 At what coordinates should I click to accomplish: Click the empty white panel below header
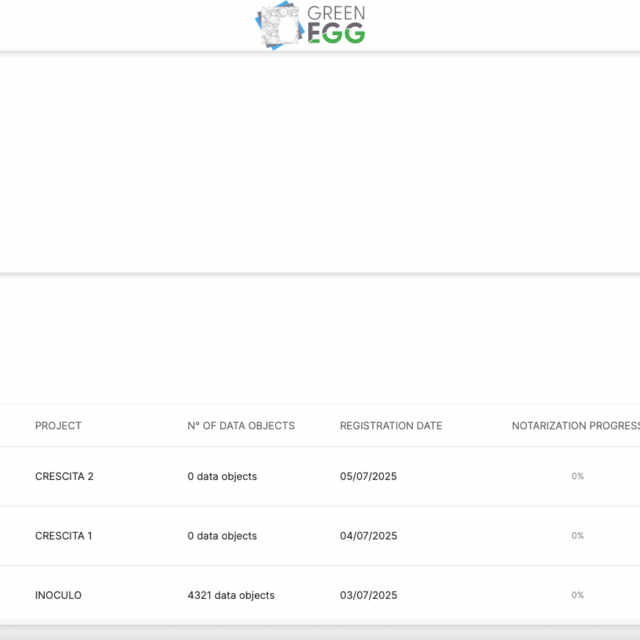tap(320, 160)
